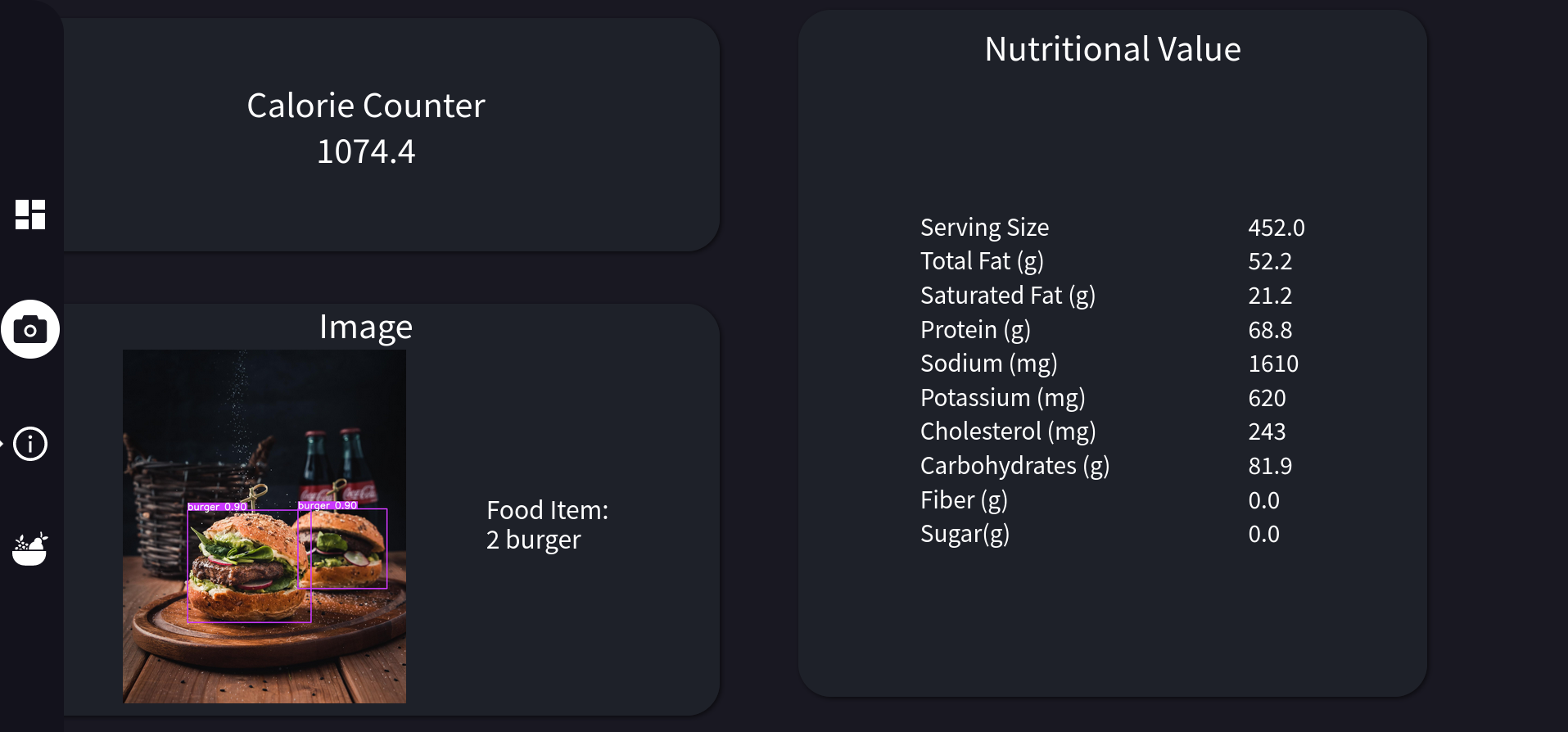Viewport: 1568px width, 732px height.
Task: Open the dashboard grid icon in sidebar
Action: pos(30,215)
